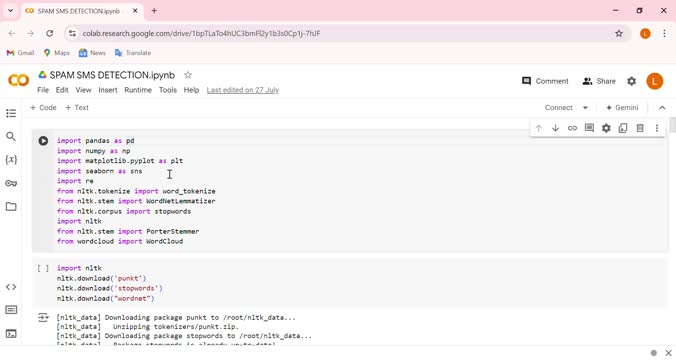Mirror cell in tab icon
This screenshot has width=676, height=360.
click(623, 128)
